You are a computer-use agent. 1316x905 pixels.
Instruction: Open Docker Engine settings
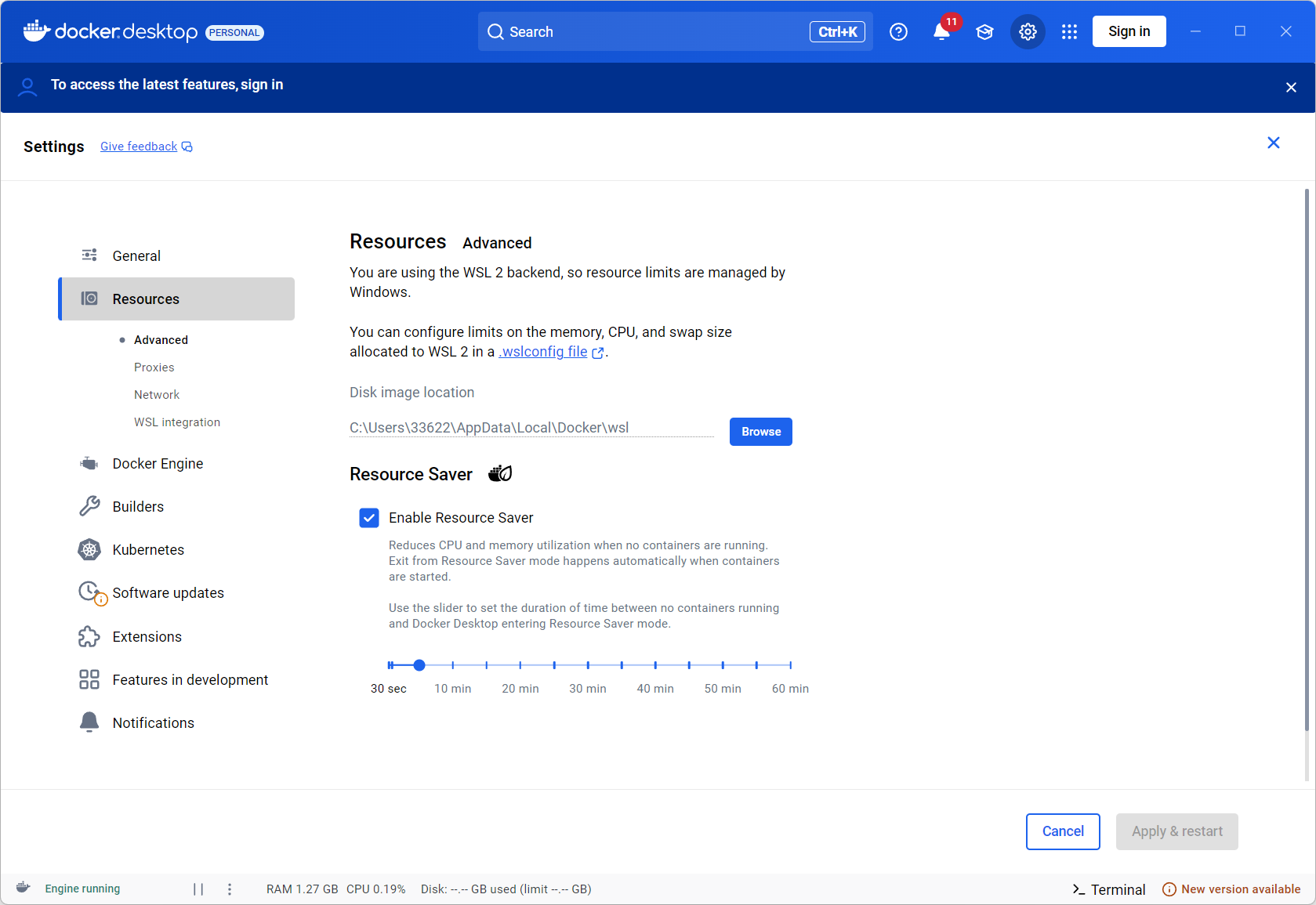[x=176, y=463]
